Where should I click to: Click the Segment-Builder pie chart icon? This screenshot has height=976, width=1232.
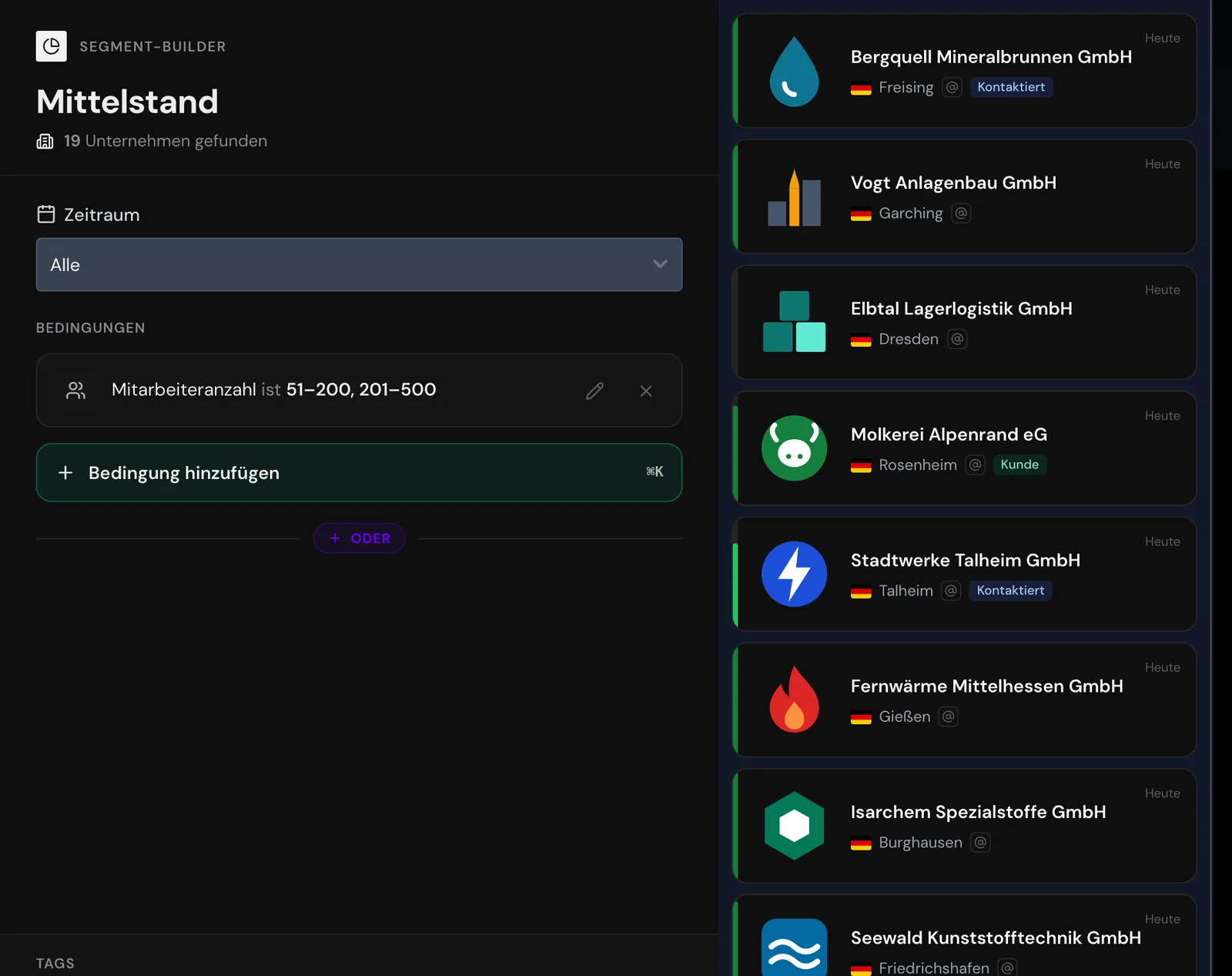52,46
